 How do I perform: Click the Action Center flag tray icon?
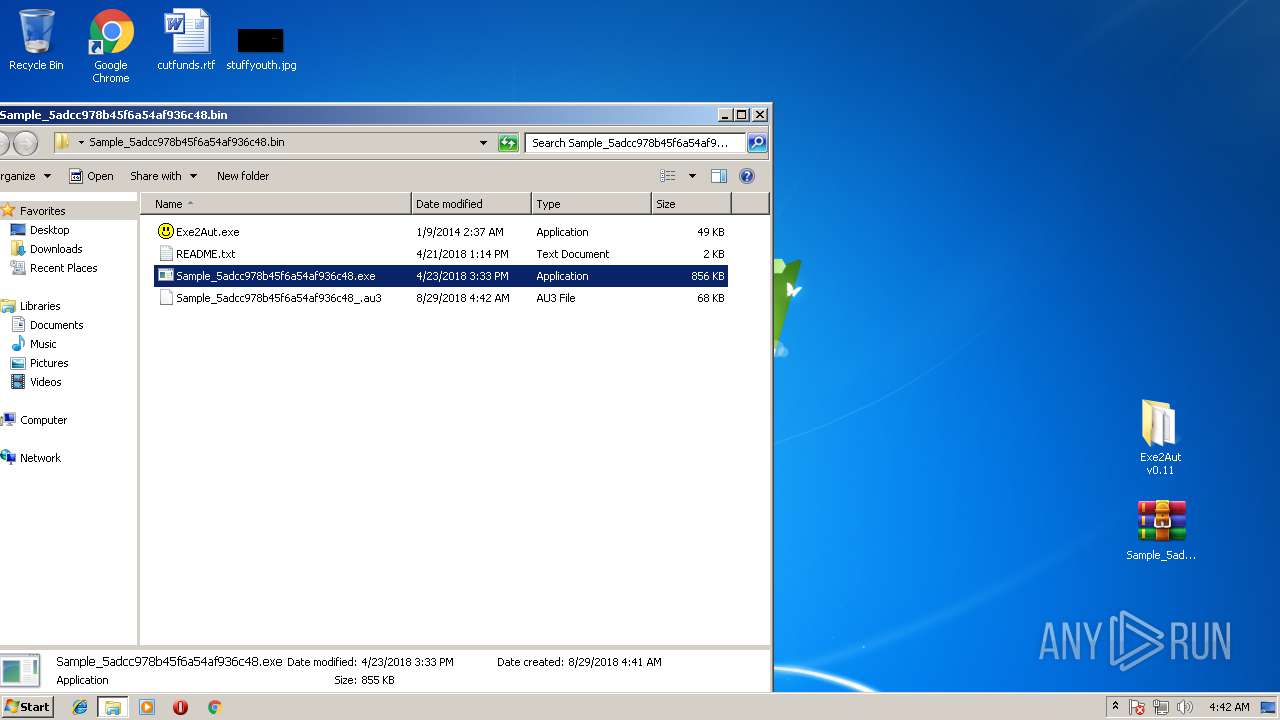coord(1137,707)
